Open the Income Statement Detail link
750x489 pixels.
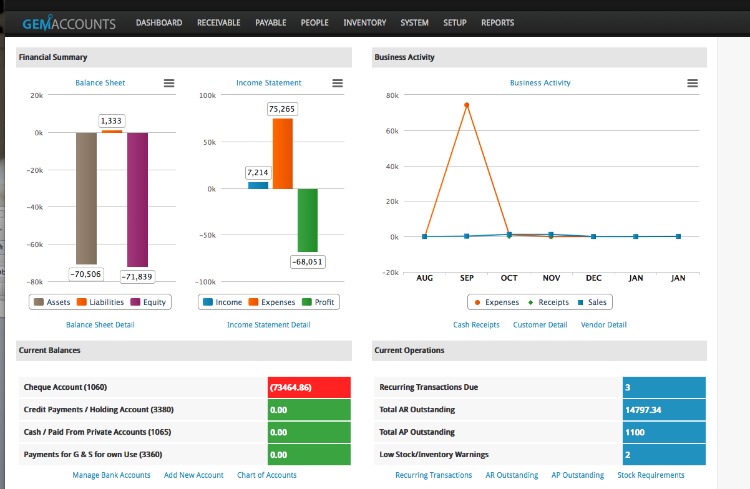click(268, 324)
